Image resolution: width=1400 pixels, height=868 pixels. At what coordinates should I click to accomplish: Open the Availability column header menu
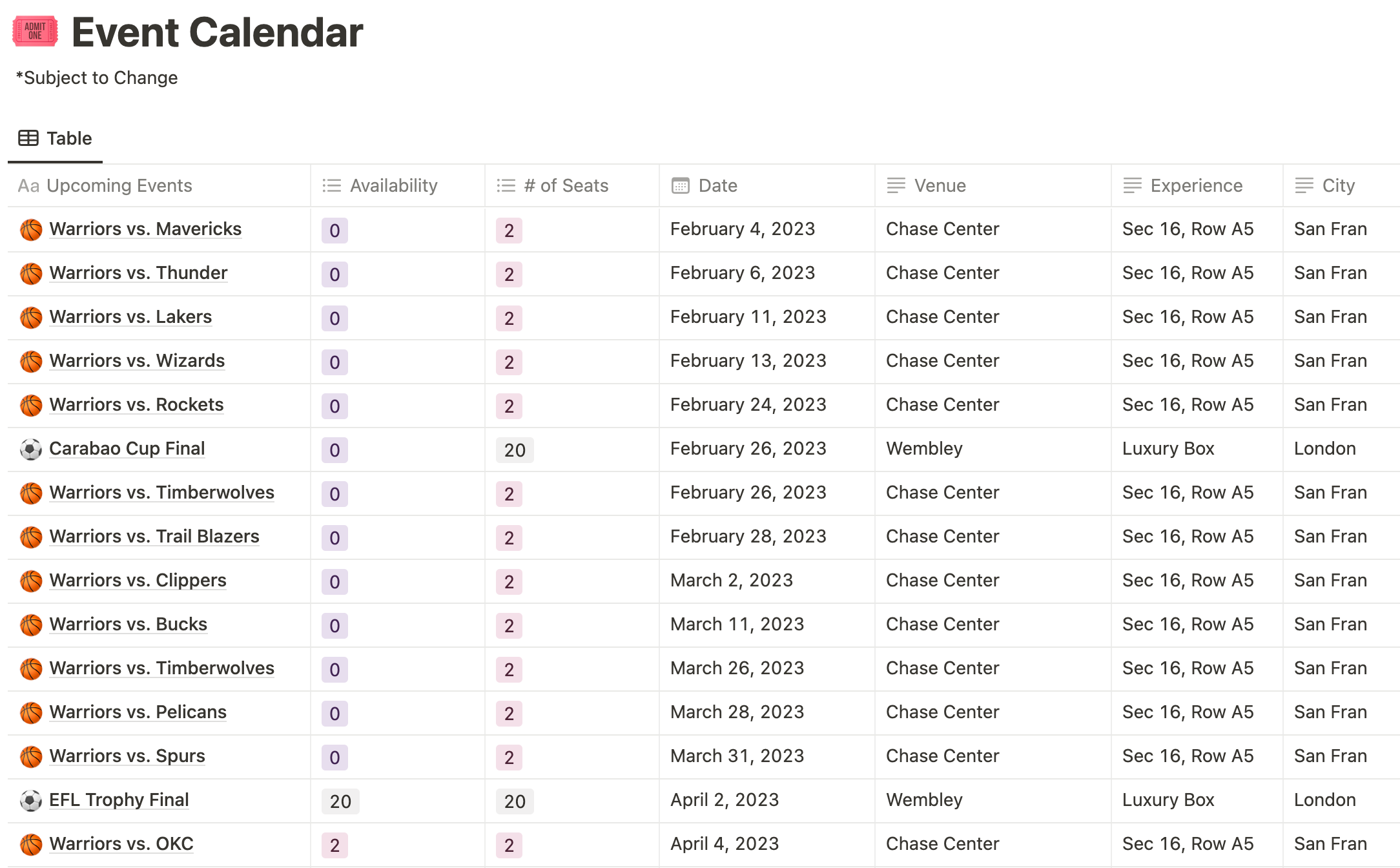coord(398,185)
